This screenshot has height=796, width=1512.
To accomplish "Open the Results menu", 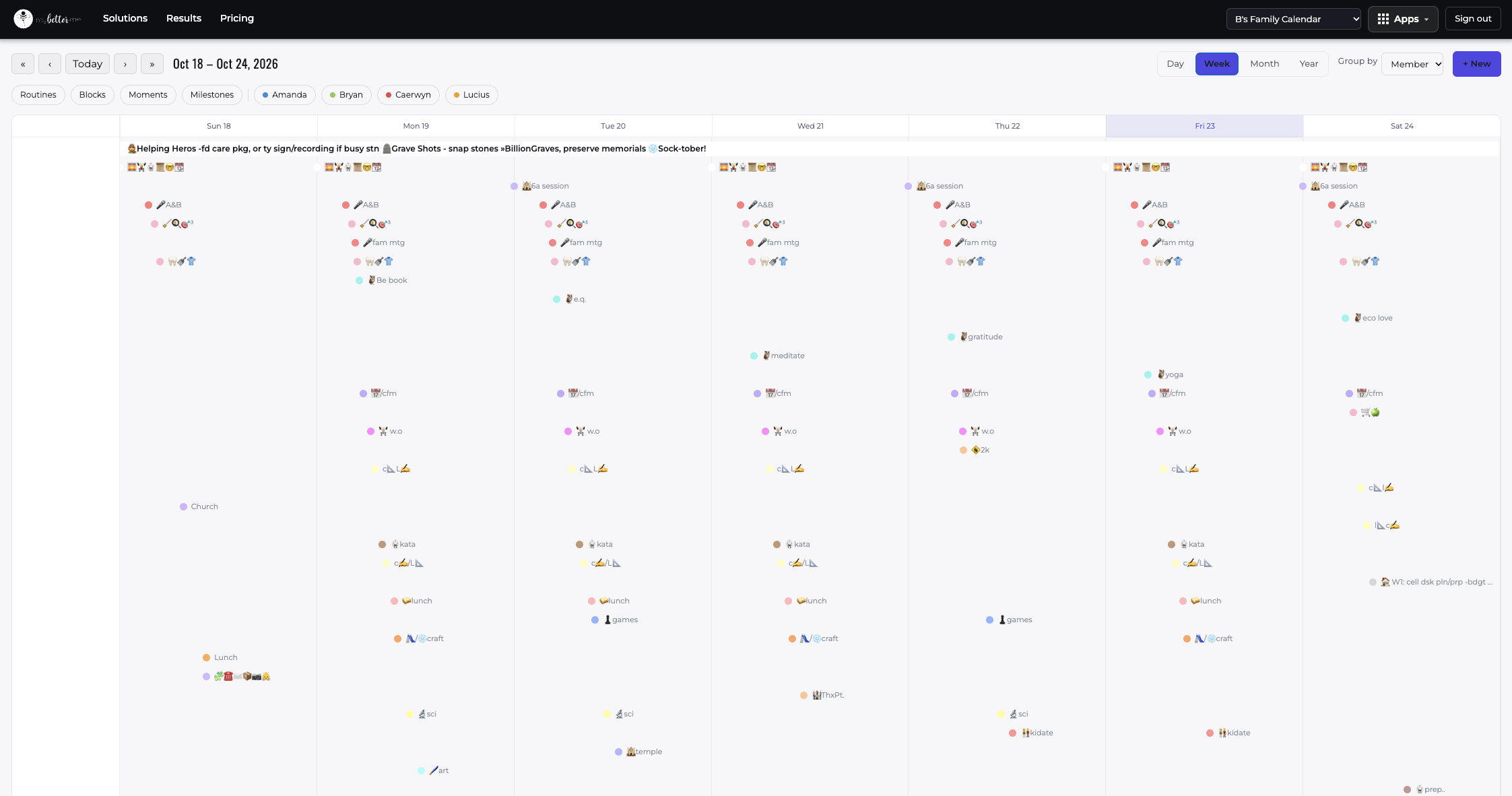I will coord(184,18).
